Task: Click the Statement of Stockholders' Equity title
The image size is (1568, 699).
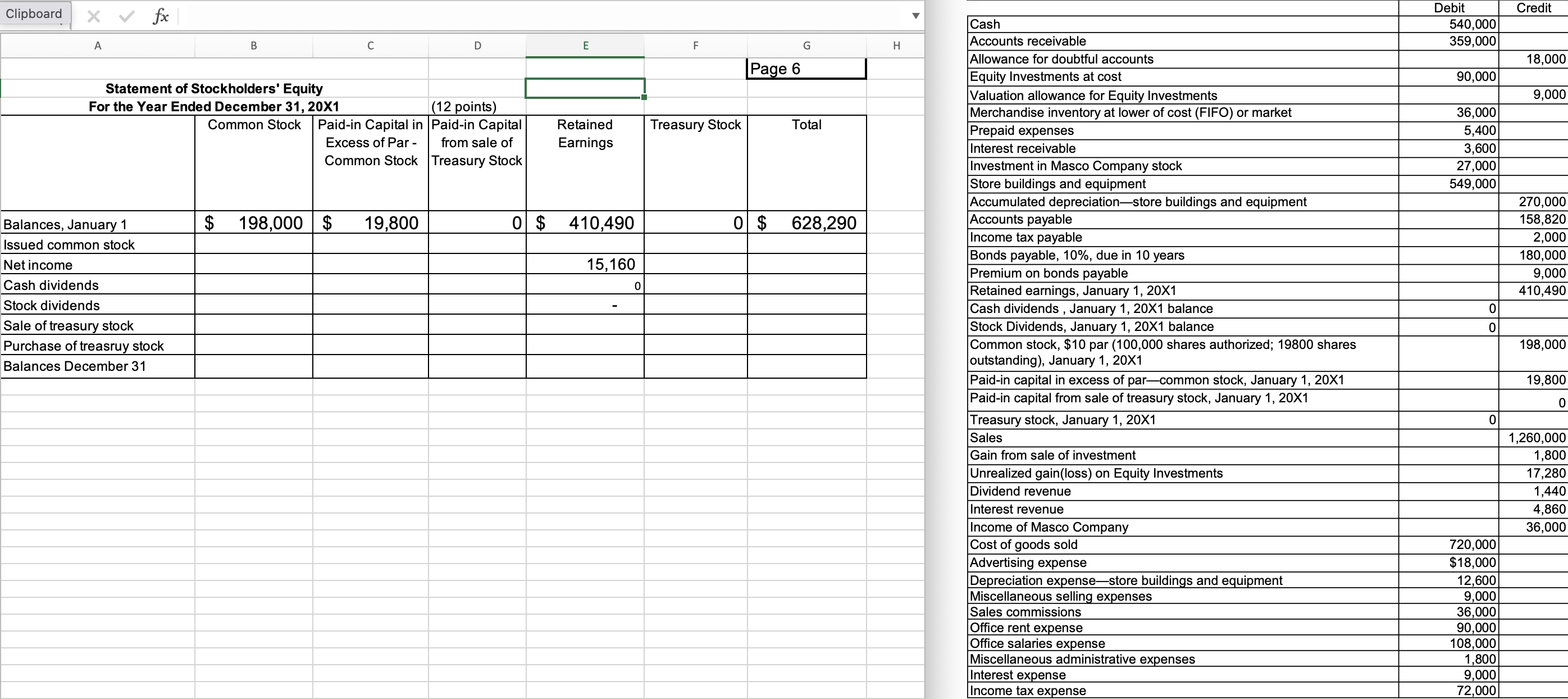Action: 213,89
